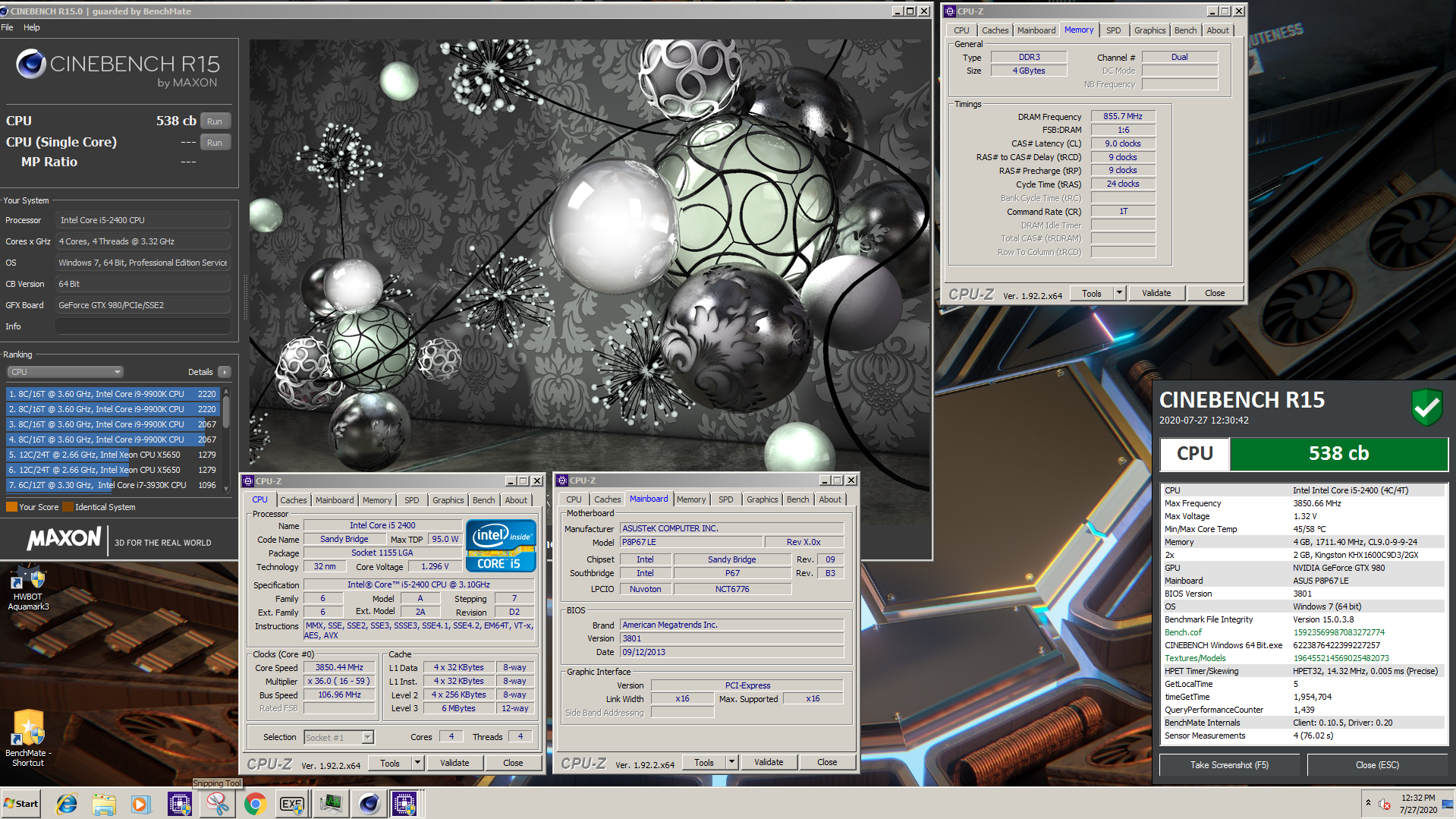The image size is (1456, 819).
Task: Click the empty Info field in Cinebench
Action: [x=143, y=326]
